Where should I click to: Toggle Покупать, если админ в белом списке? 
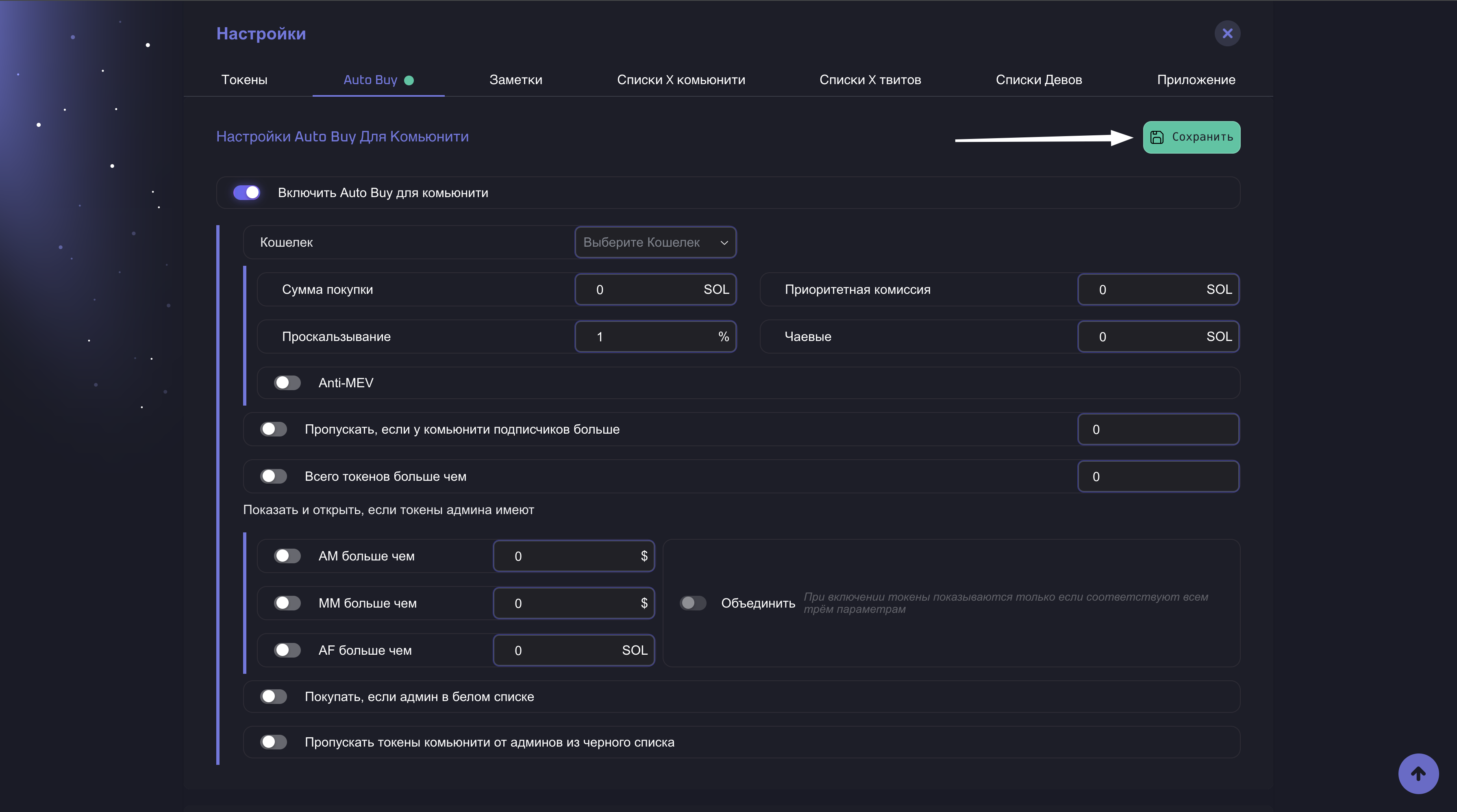click(274, 697)
